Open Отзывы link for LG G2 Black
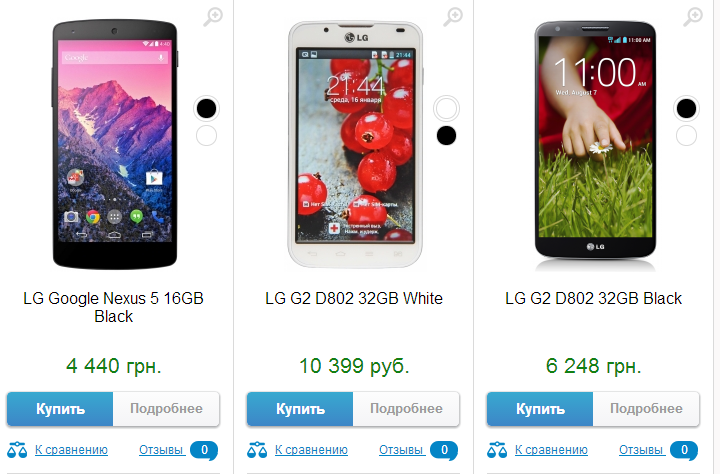720x474 pixels. 641,450
